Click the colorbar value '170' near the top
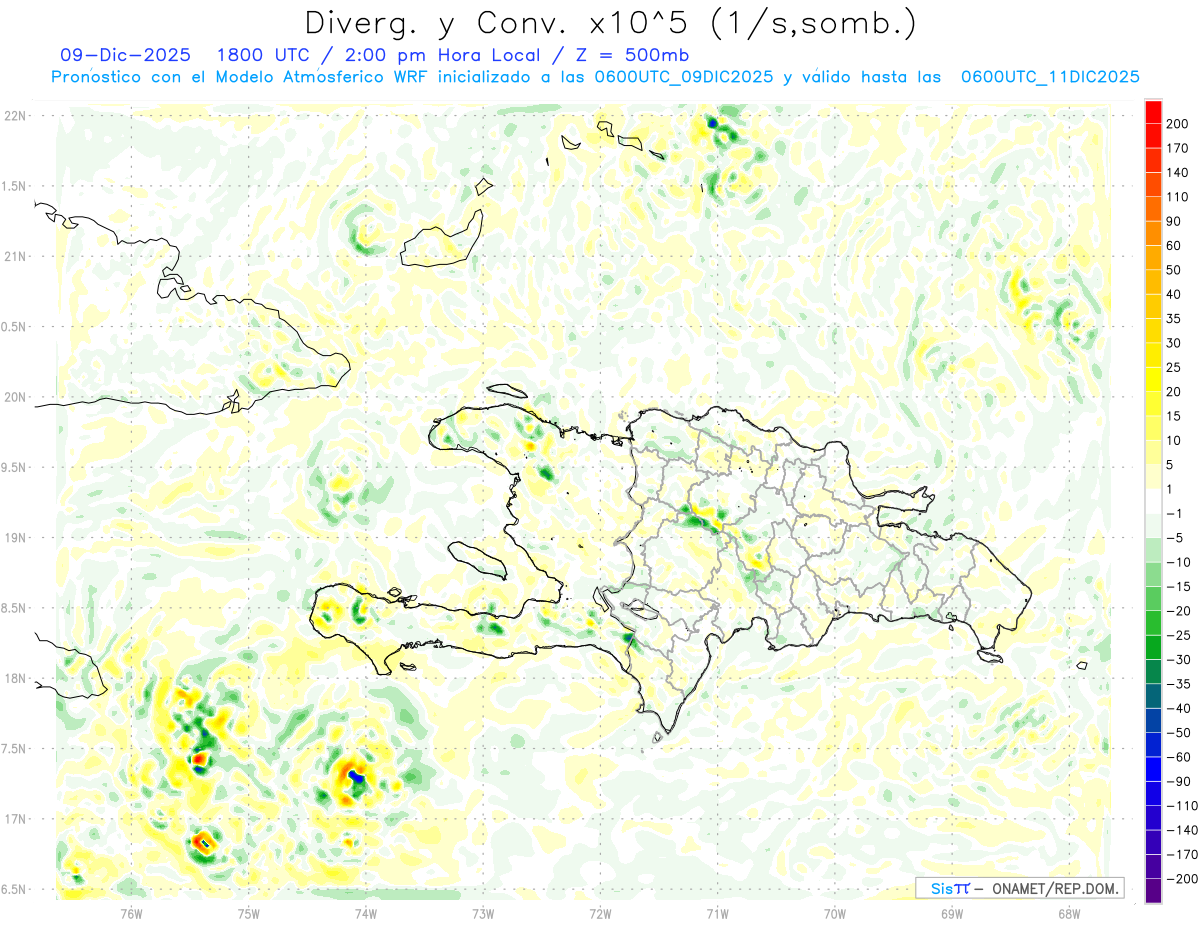The image size is (1200, 927). pos(1178,148)
